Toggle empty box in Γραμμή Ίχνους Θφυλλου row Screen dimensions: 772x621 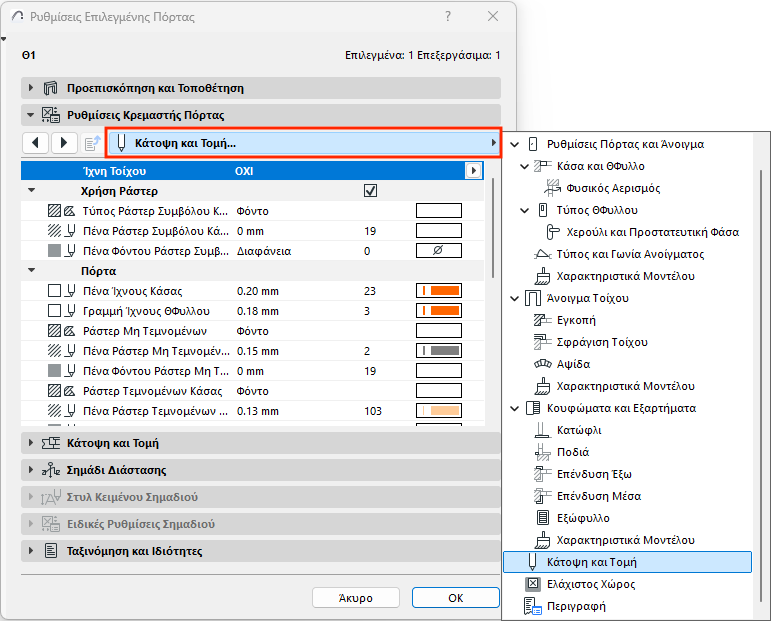click(54, 311)
